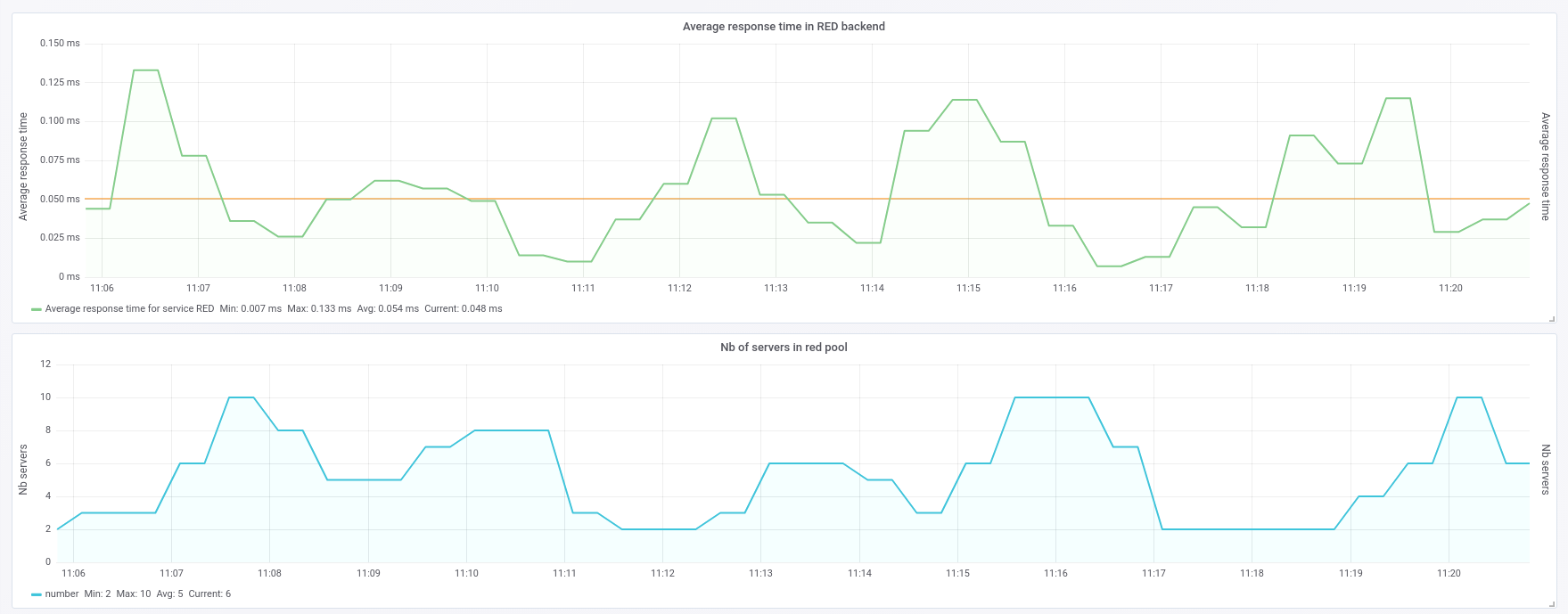Click 'Max: 10' in servers legend

pyautogui.click(x=134, y=594)
